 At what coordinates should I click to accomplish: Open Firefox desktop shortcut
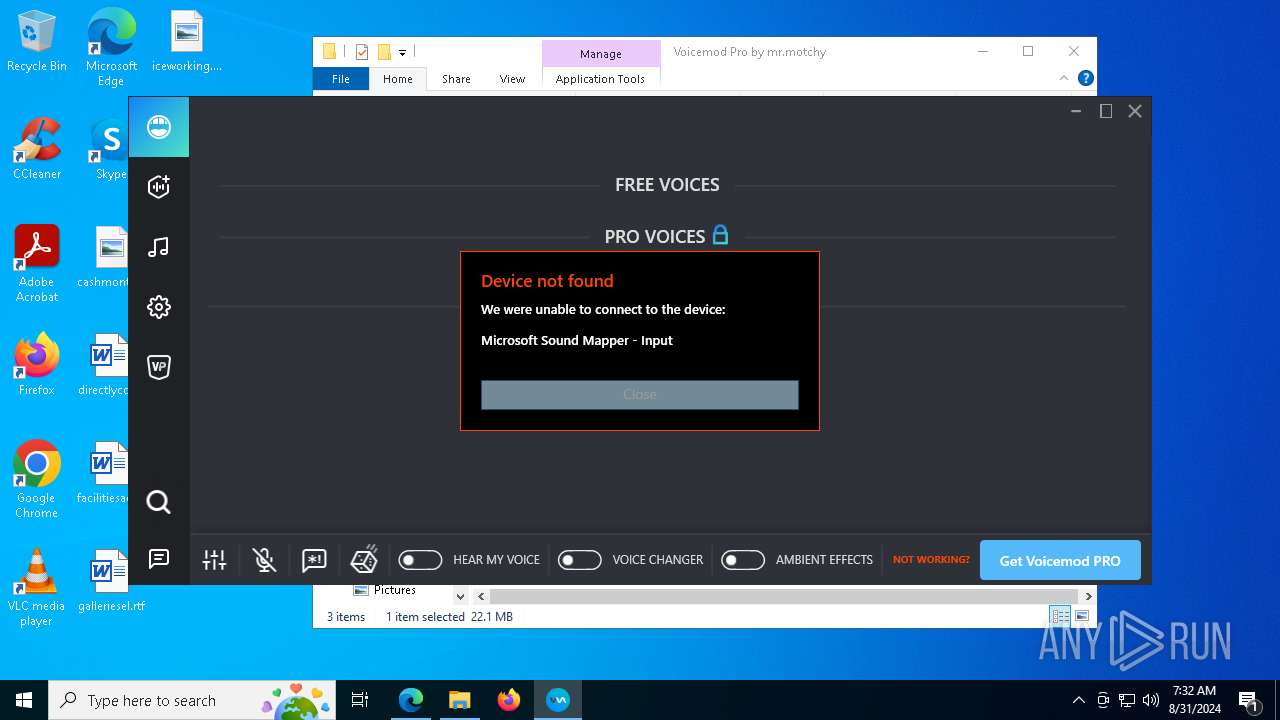tap(37, 365)
